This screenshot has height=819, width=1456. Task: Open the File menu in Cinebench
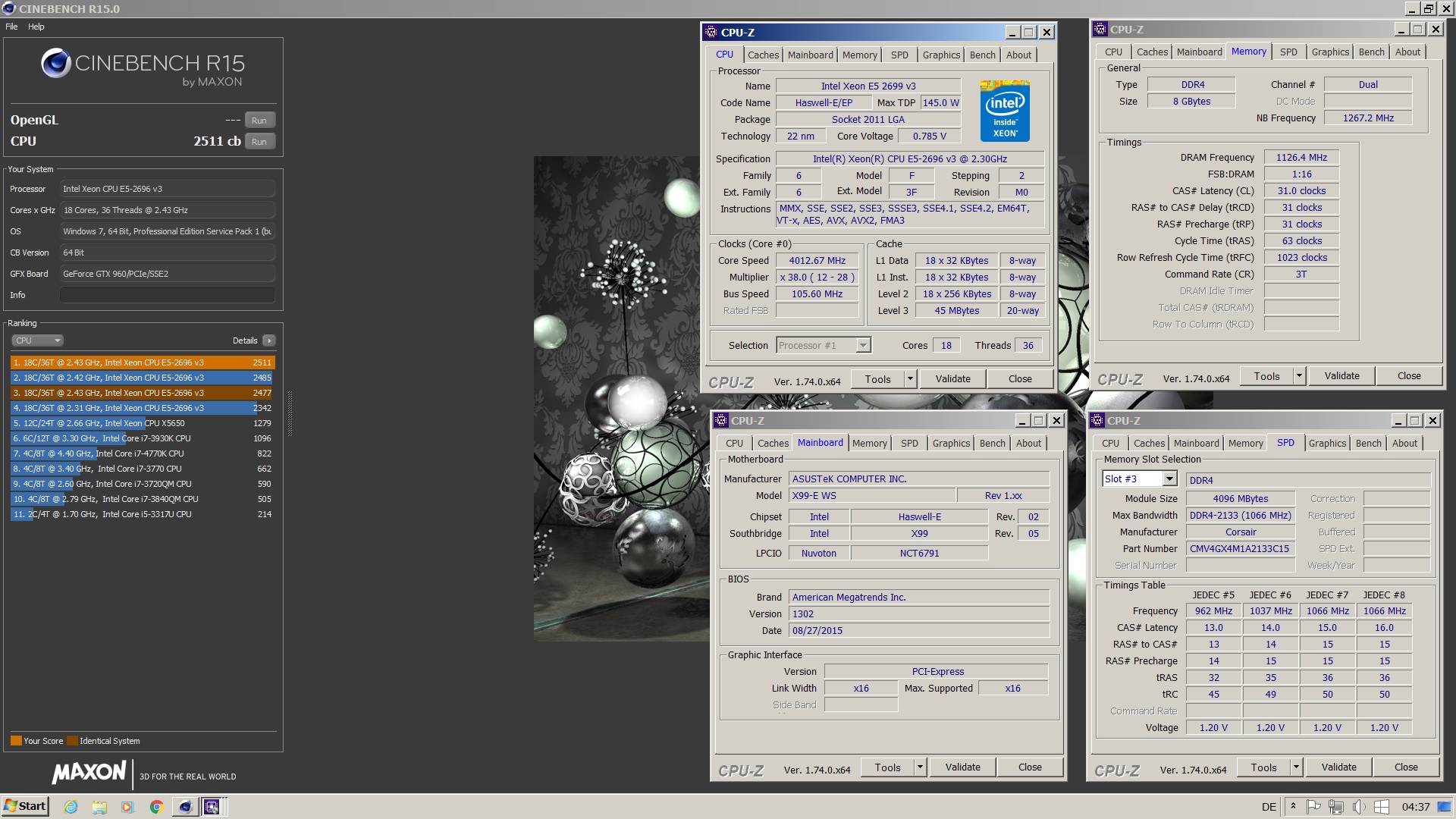click(11, 27)
